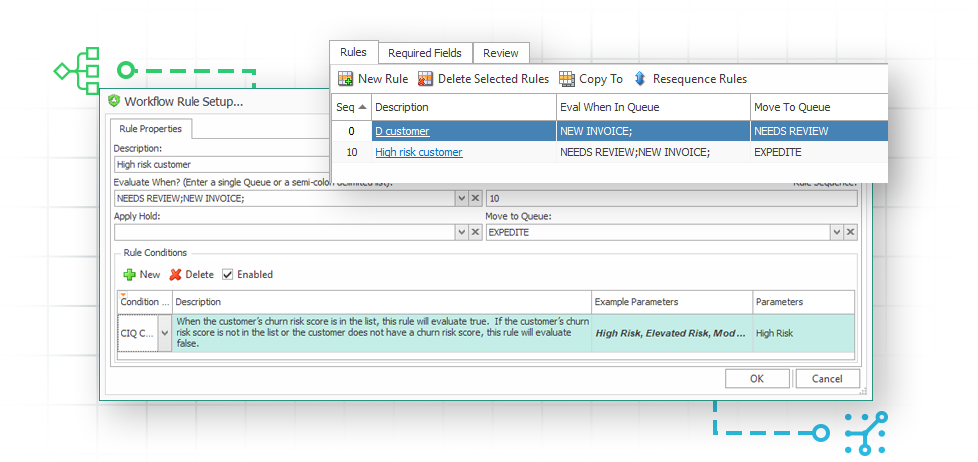Click the Delete Selected Rules label
The width and height of the screenshot is (978, 462).
coord(493,79)
